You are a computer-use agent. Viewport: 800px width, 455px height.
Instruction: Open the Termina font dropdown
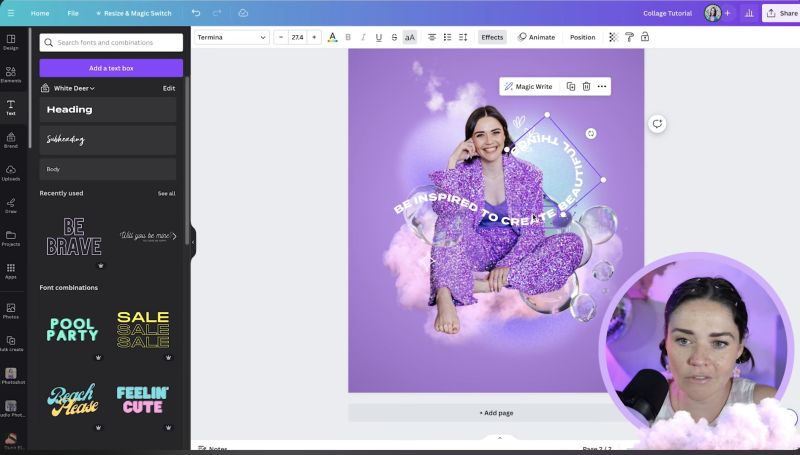point(232,37)
